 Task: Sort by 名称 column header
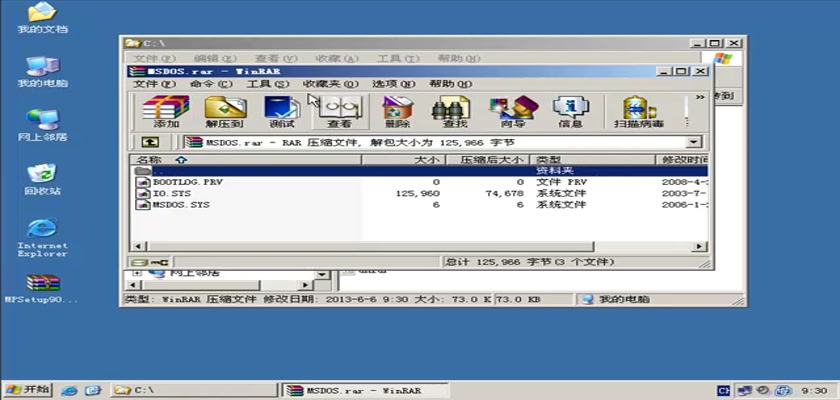[245, 160]
